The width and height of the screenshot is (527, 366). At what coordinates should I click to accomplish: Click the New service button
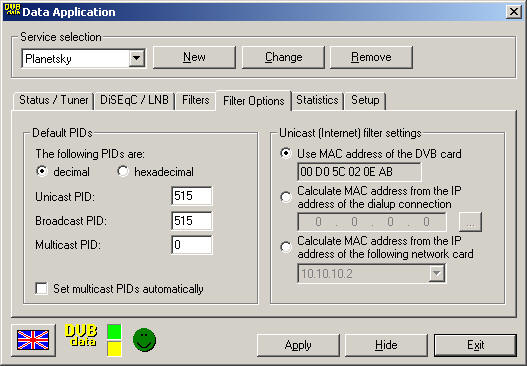194,57
